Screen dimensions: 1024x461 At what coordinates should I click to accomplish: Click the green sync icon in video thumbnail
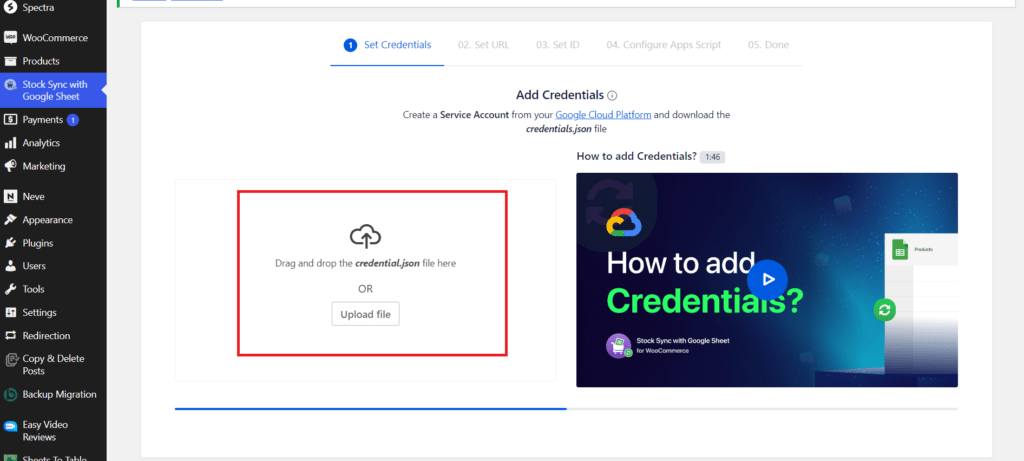click(885, 310)
